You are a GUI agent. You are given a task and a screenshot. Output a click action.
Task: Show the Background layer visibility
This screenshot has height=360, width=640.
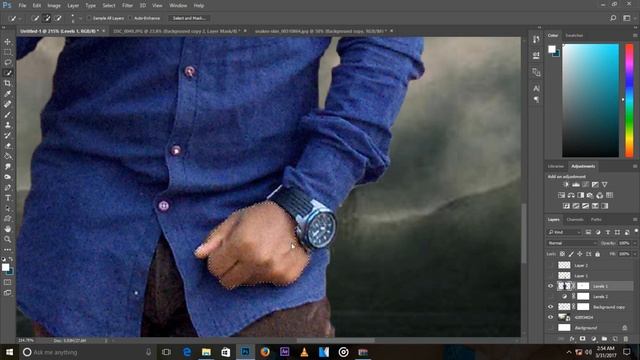pos(551,328)
